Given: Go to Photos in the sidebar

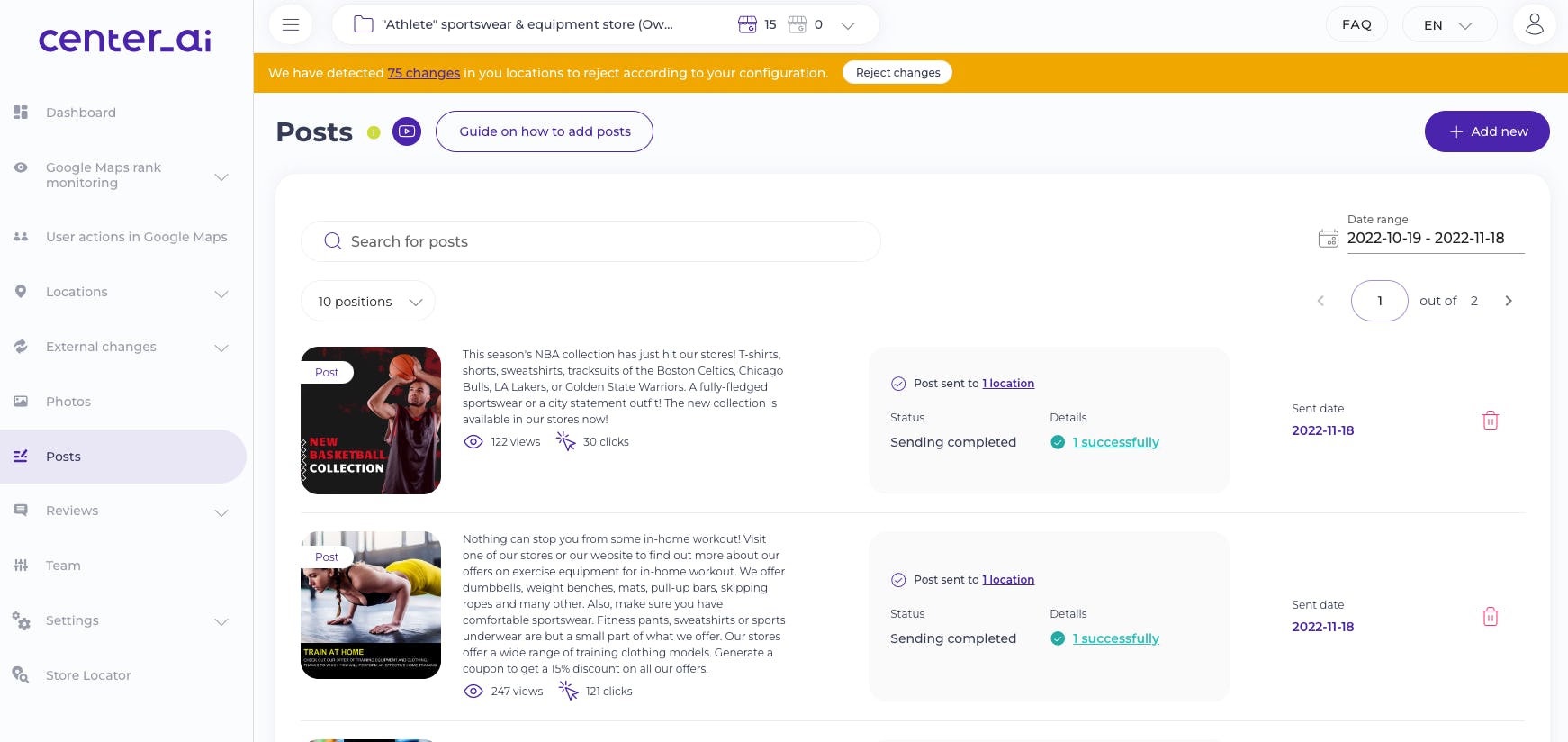Looking at the screenshot, I should (68, 402).
